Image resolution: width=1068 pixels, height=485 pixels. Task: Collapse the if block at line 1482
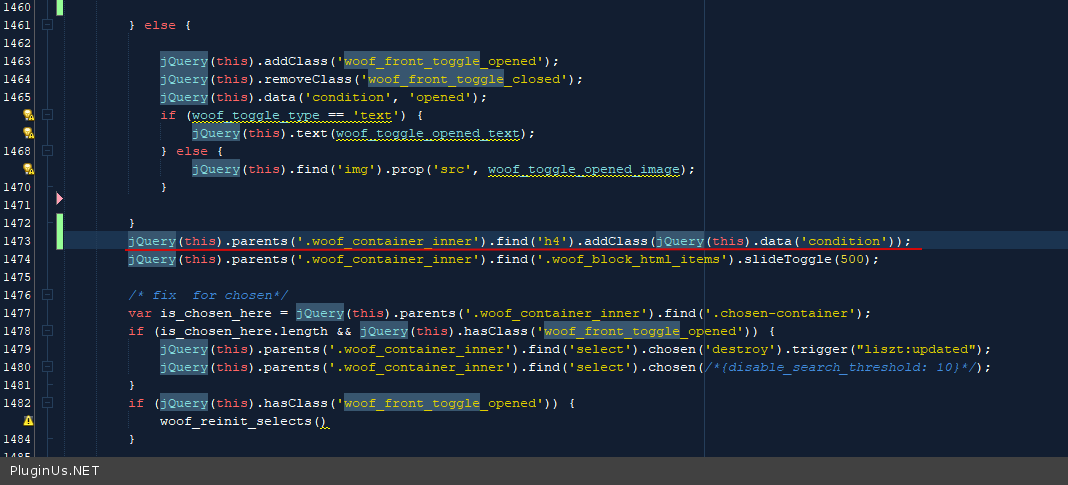[x=47, y=403]
